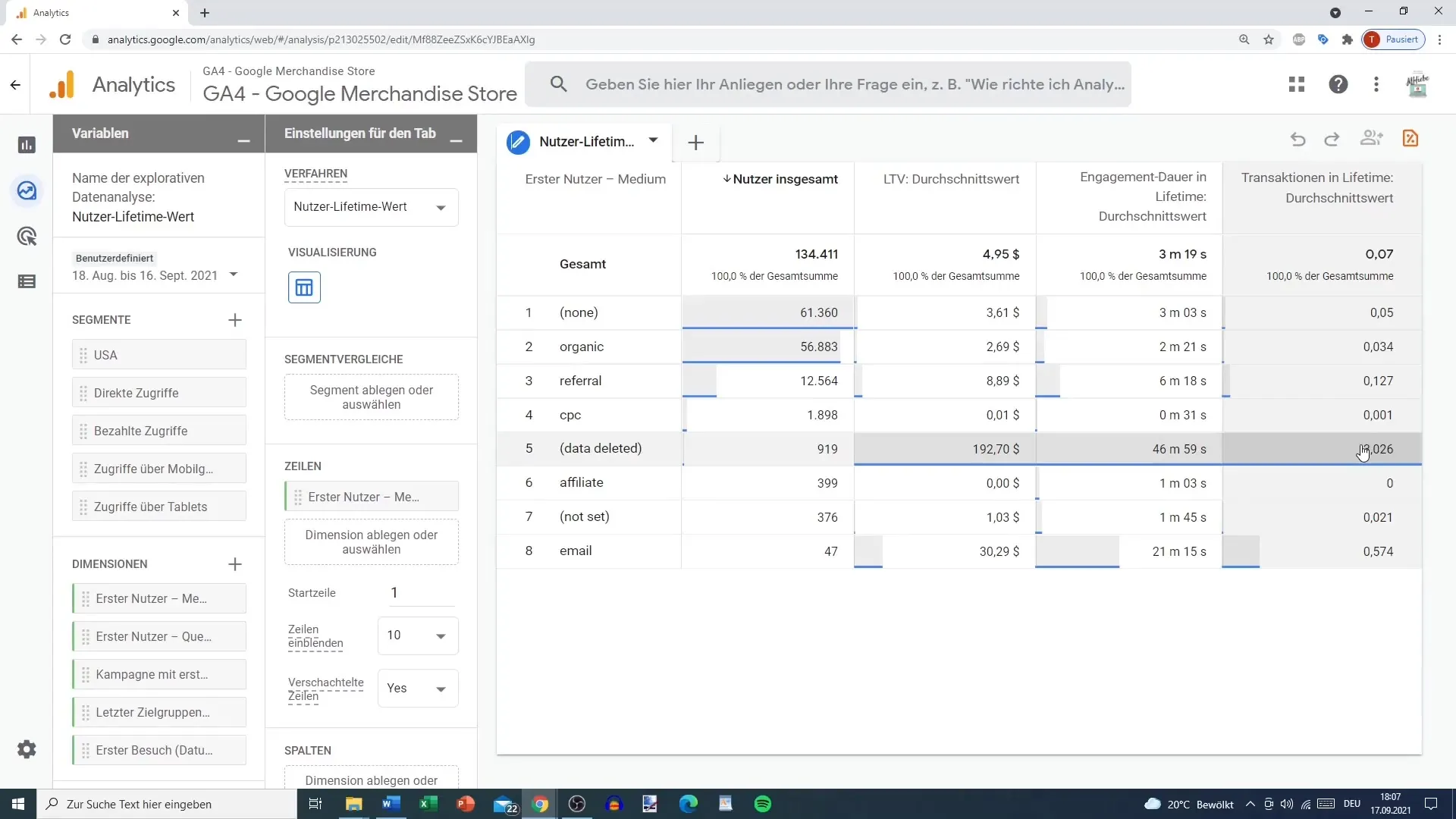Share the exploration via add-users icon
Viewport: 1456px width, 819px height.
[1371, 138]
